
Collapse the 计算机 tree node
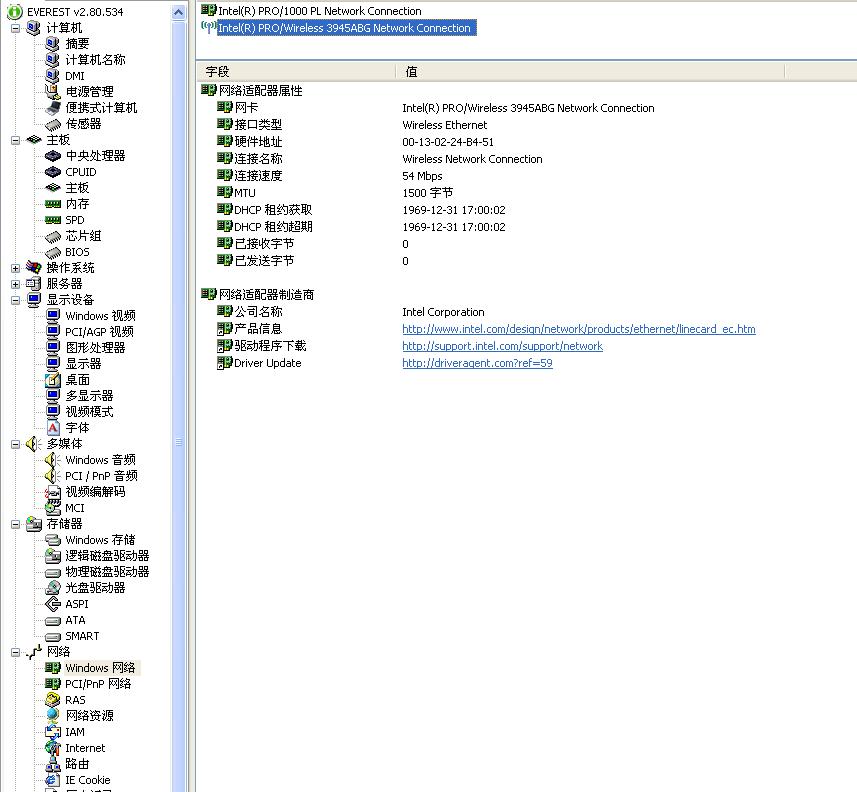[16, 28]
